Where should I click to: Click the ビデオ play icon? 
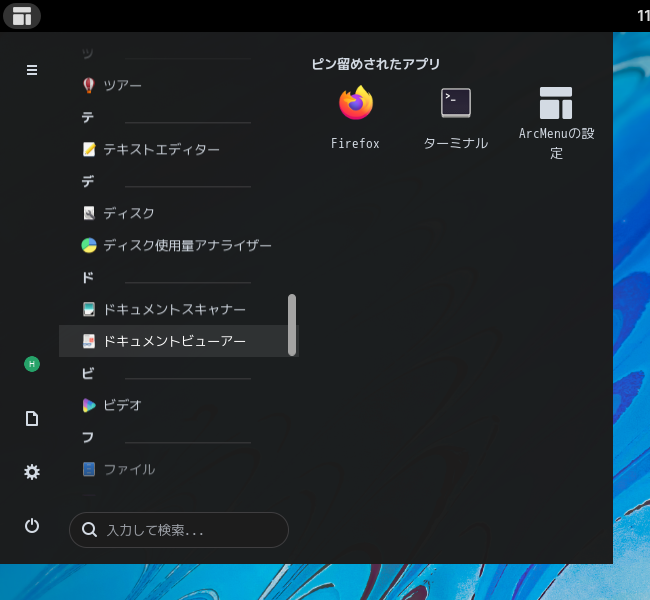(x=89, y=405)
